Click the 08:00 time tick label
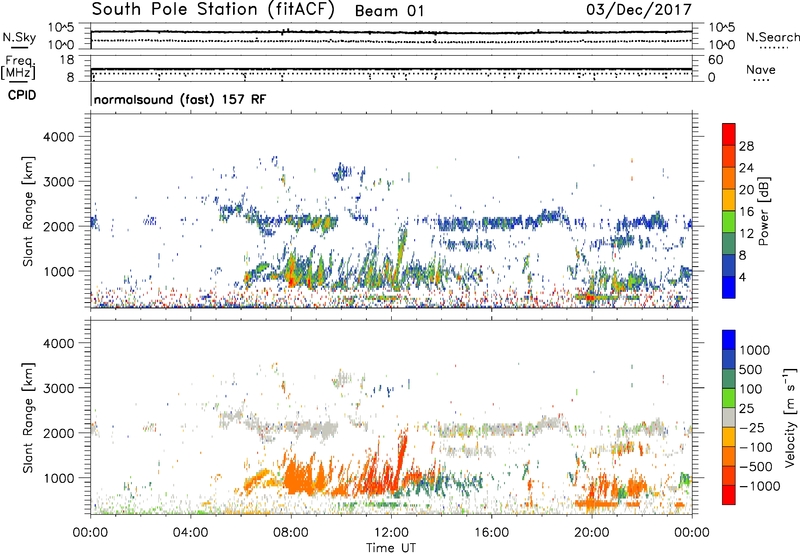 tap(291, 532)
